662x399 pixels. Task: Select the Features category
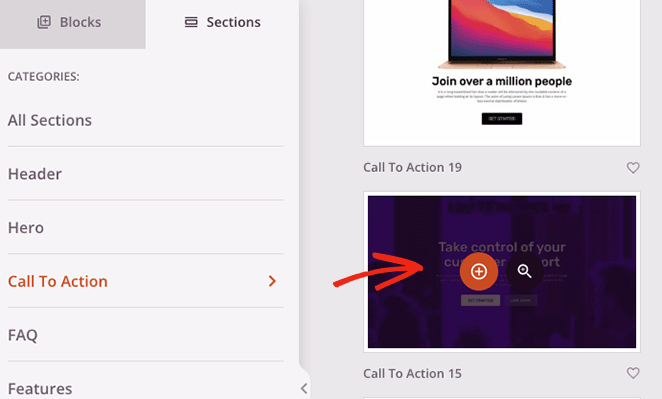pyautogui.click(x=40, y=389)
